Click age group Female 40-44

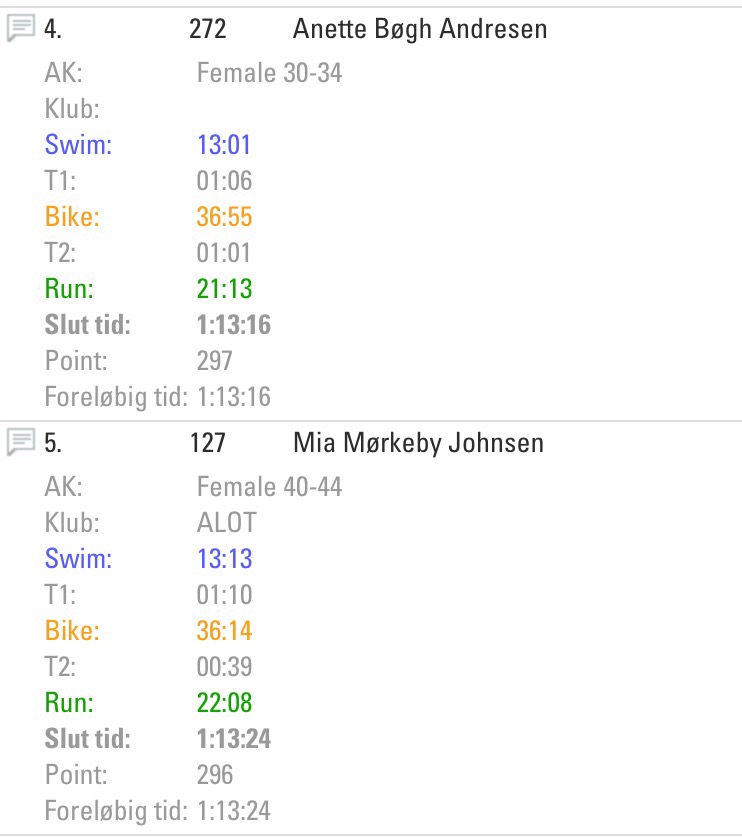(x=270, y=487)
